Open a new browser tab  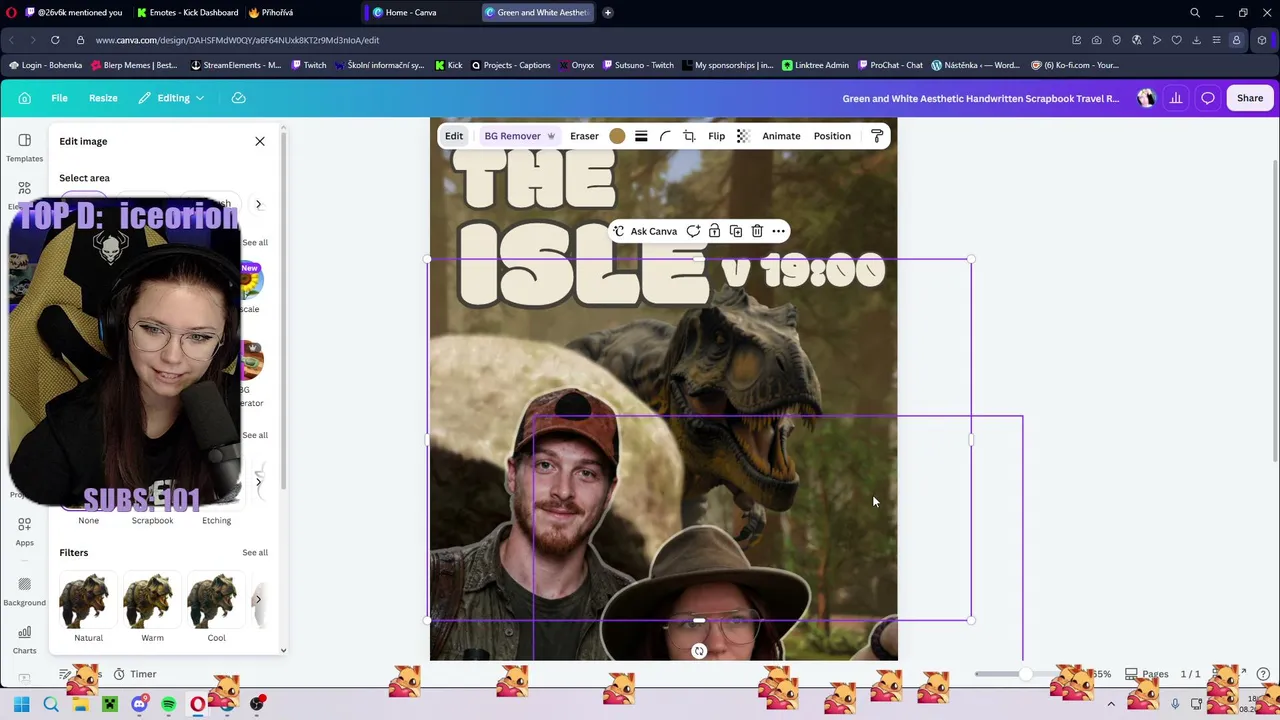[x=608, y=13]
